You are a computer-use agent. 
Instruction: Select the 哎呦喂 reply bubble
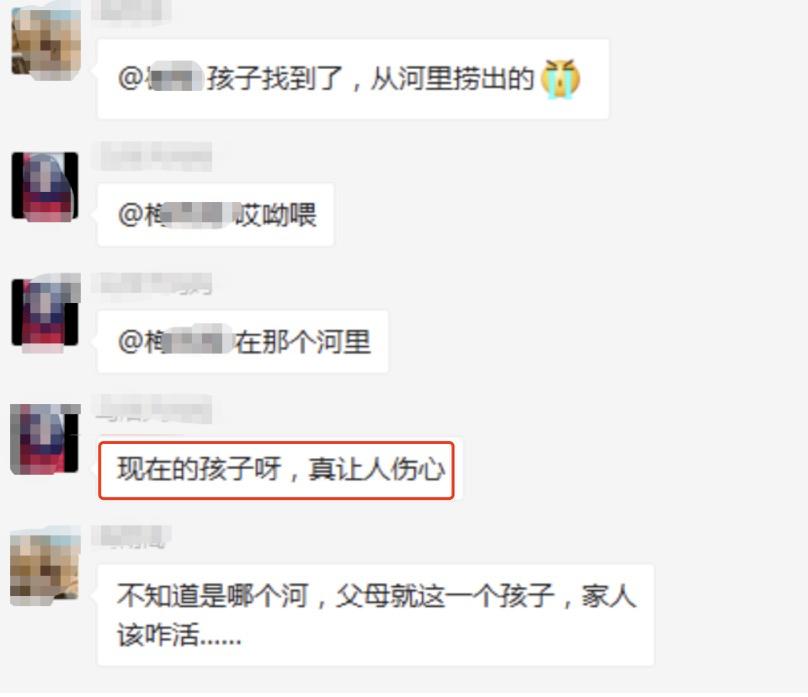click(215, 215)
